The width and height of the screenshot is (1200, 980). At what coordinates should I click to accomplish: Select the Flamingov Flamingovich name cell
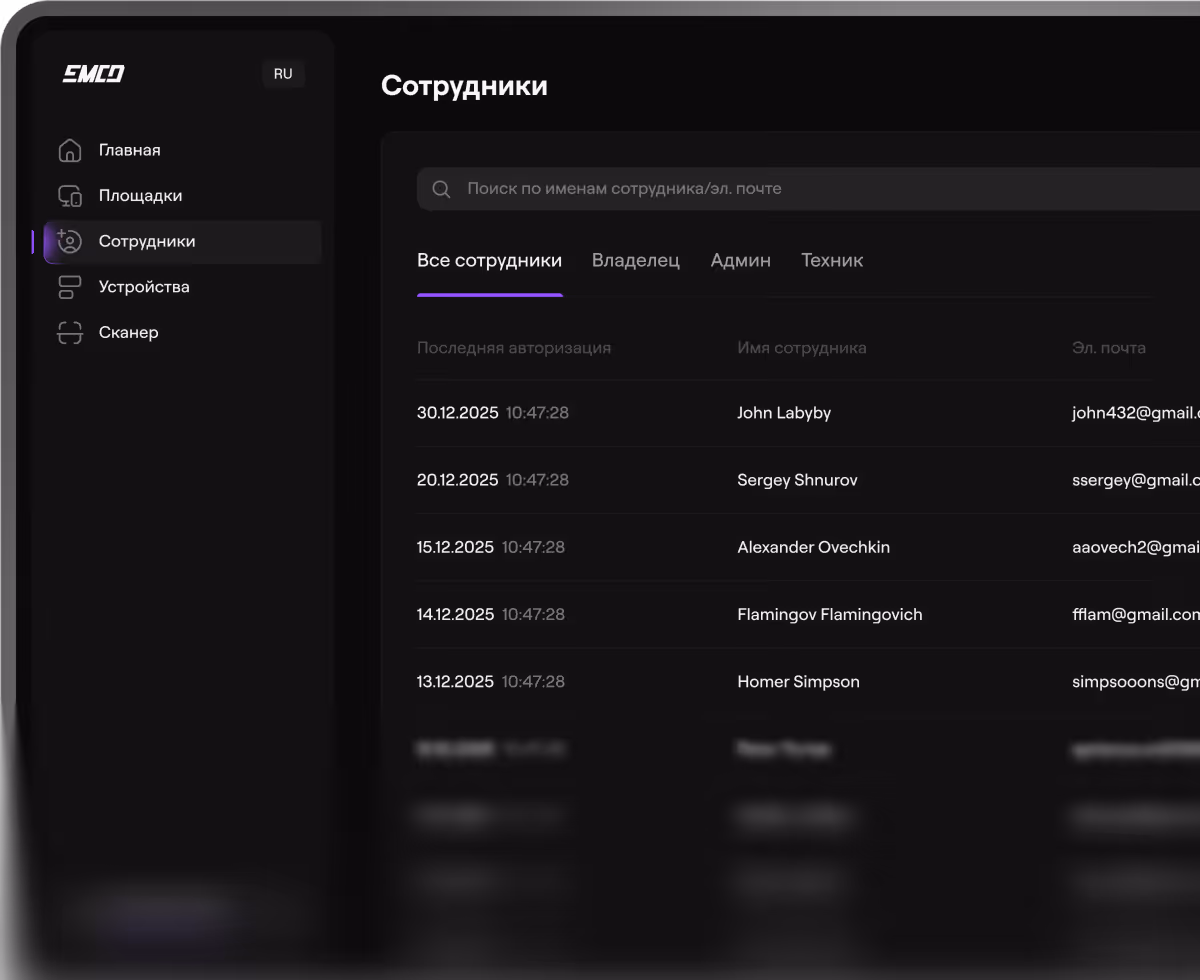coord(830,614)
